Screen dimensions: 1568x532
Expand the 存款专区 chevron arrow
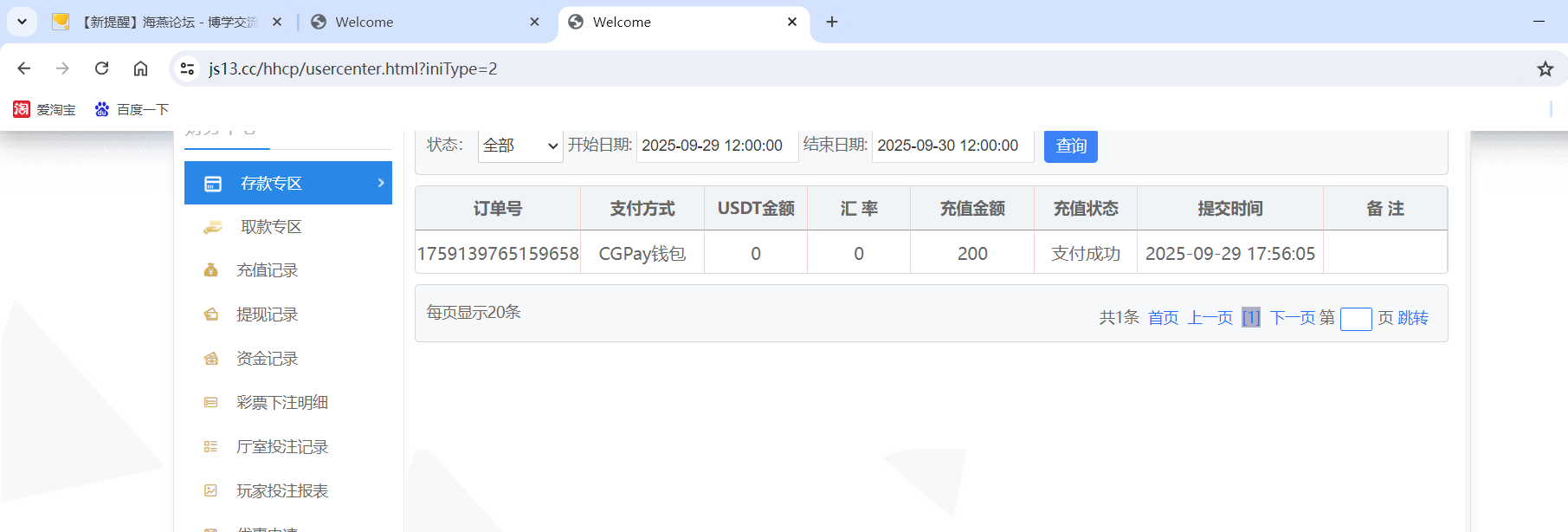click(x=381, y=183)
